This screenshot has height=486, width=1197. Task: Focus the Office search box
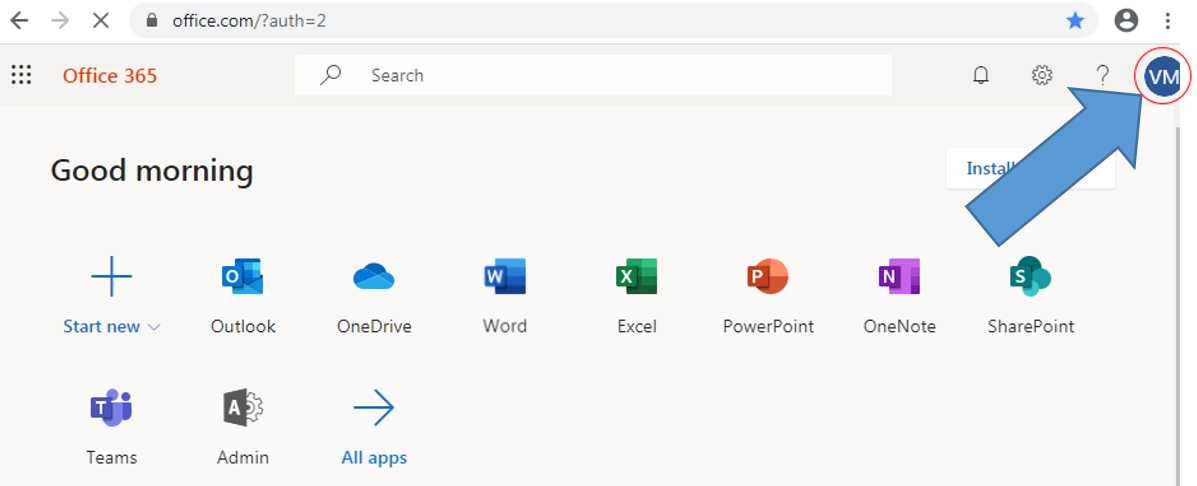pos(593,75)
